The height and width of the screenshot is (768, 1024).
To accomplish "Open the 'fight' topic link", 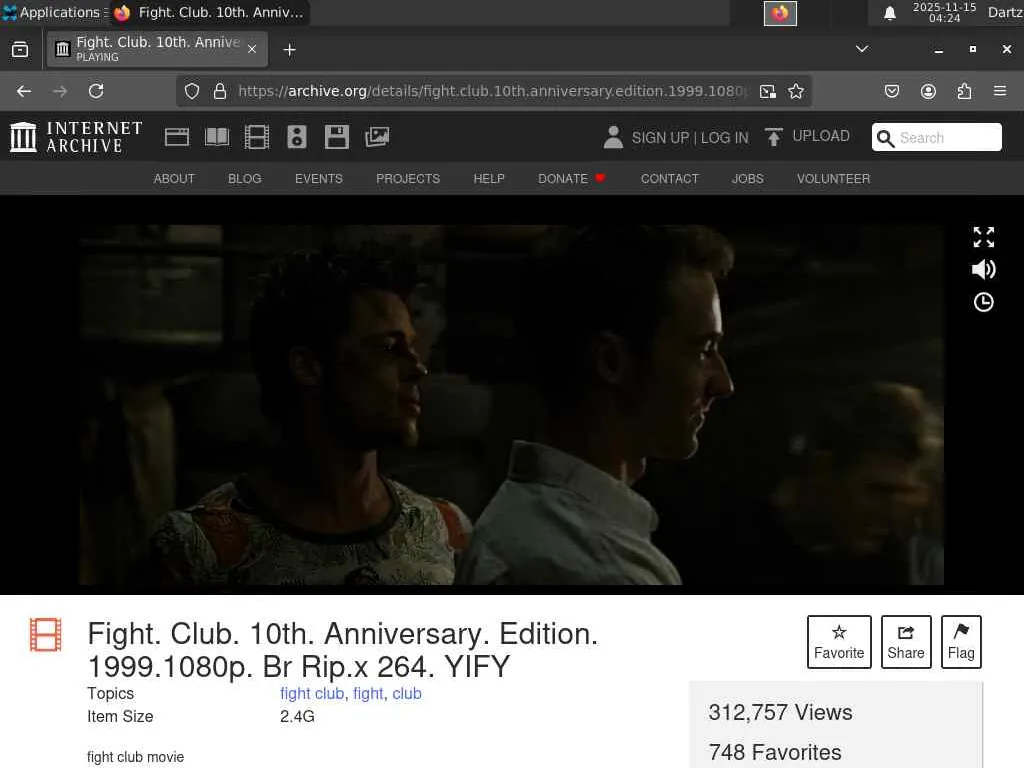I will click(368, 694).
